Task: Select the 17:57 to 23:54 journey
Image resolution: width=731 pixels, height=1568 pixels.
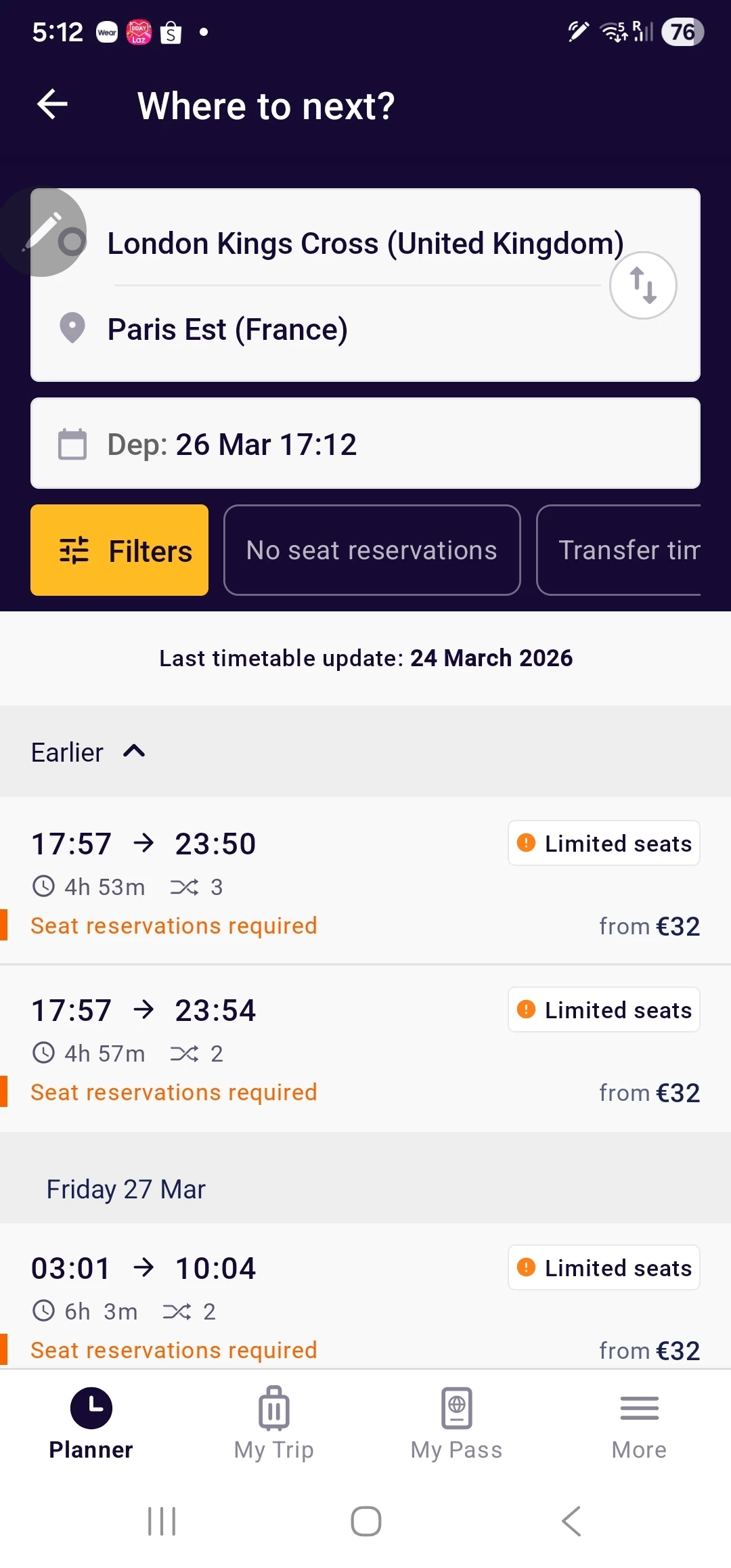Action: pyautogui.click(x=271, y=1047)
